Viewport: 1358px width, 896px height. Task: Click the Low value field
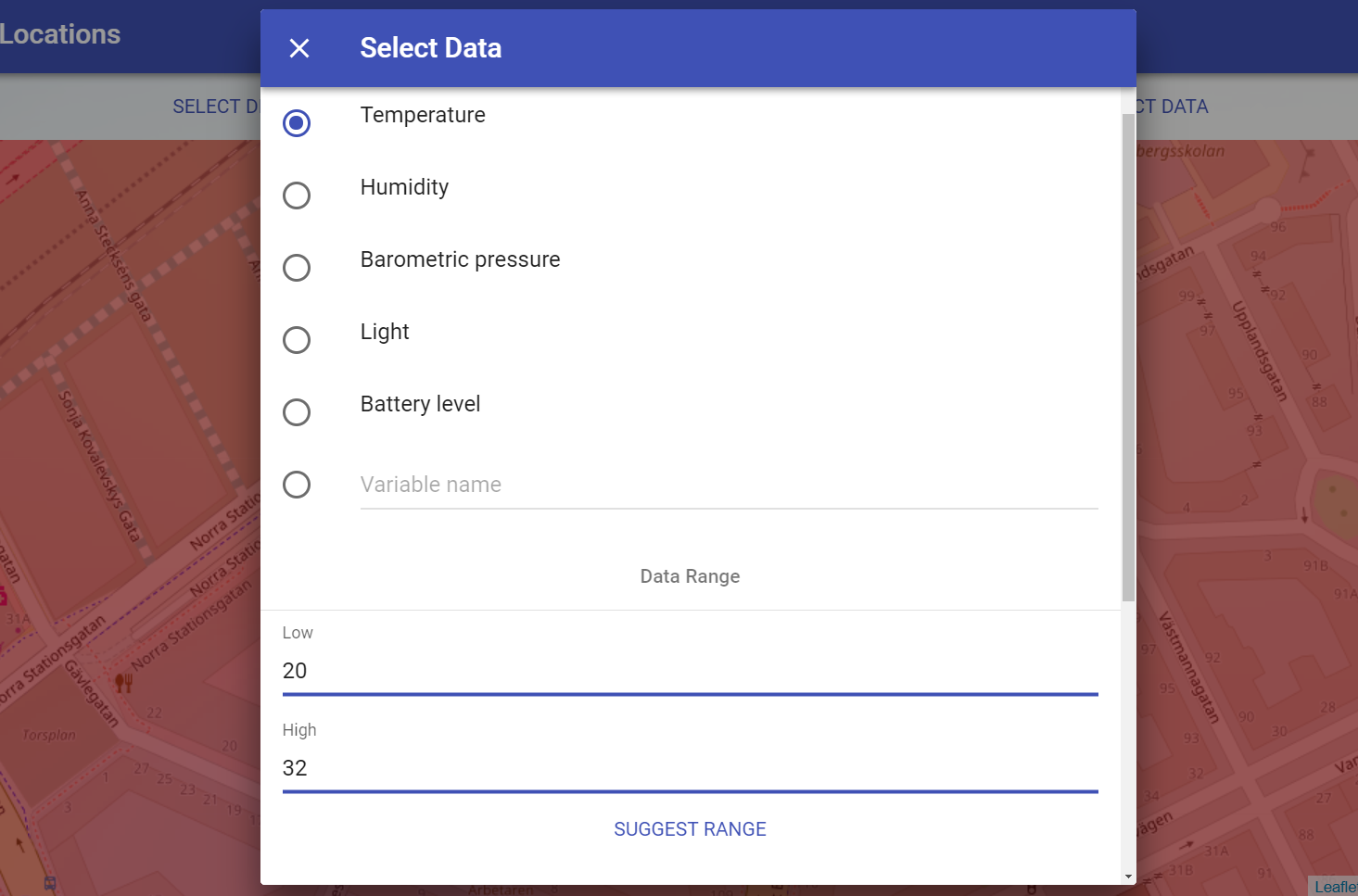[x=690, y=671]
